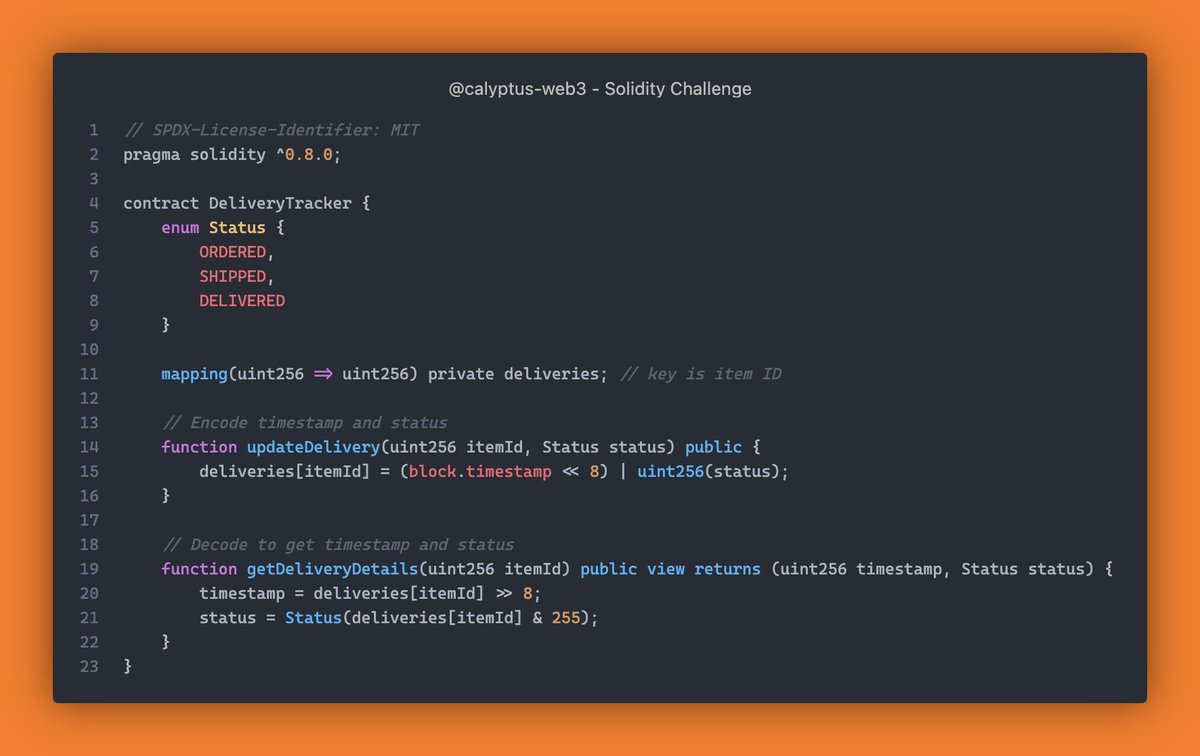Click the "pragma solidity ^0.8.0;" line

coord(233,154)
